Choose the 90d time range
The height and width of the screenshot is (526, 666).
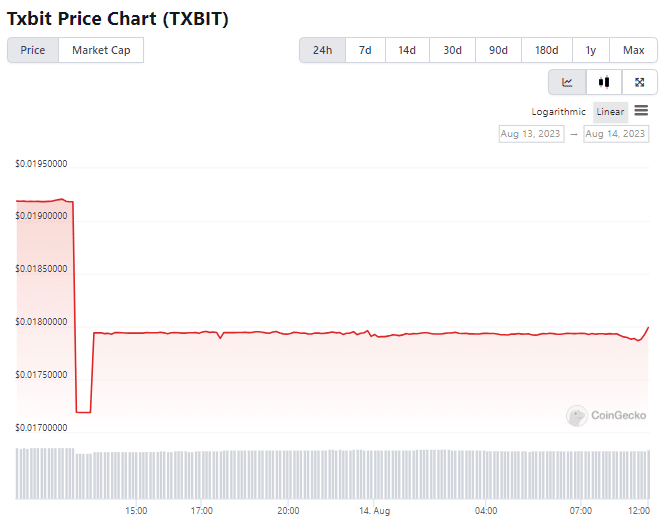tap(498, 50)
